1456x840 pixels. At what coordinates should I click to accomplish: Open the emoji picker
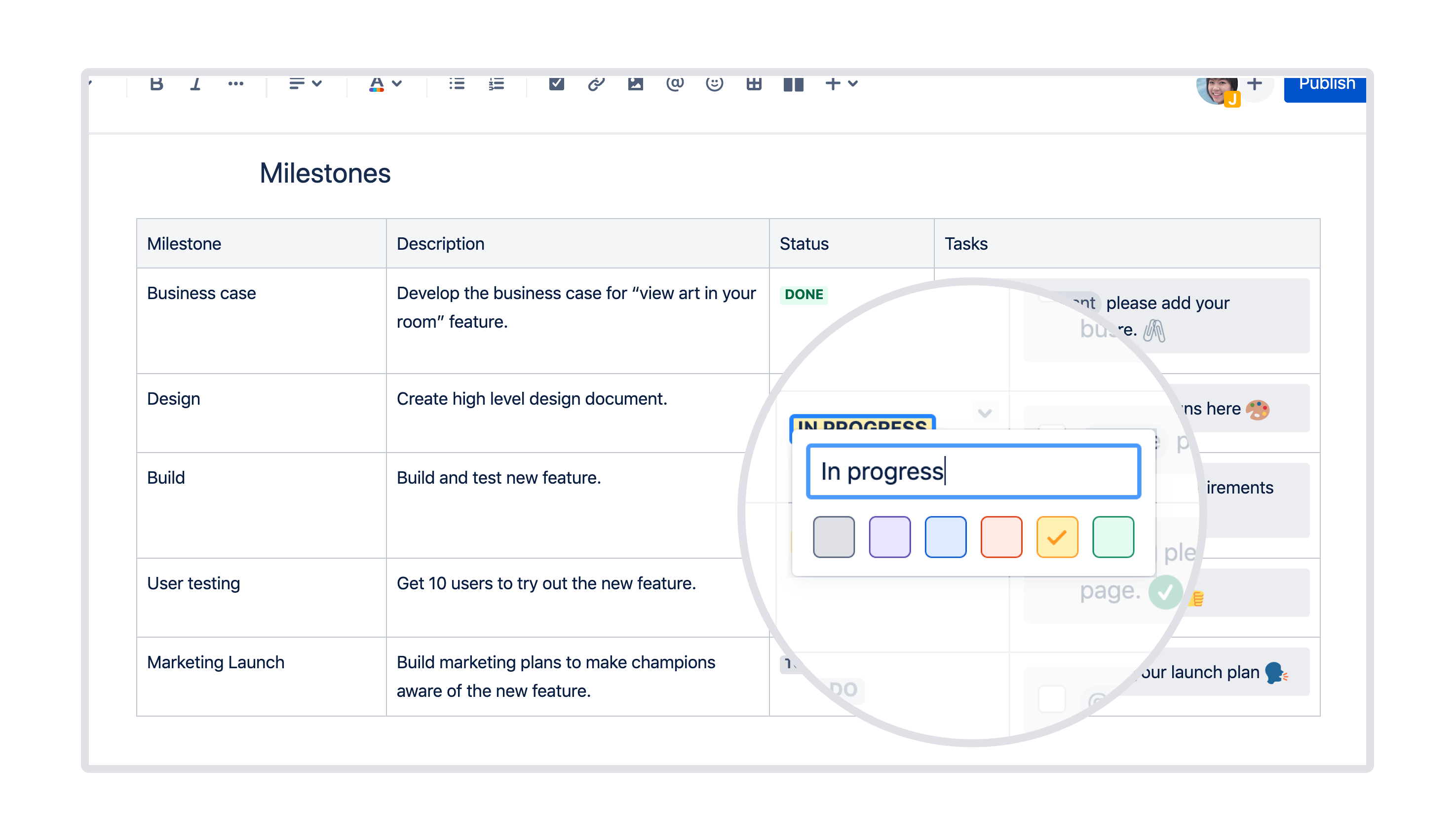click(714, 84)
